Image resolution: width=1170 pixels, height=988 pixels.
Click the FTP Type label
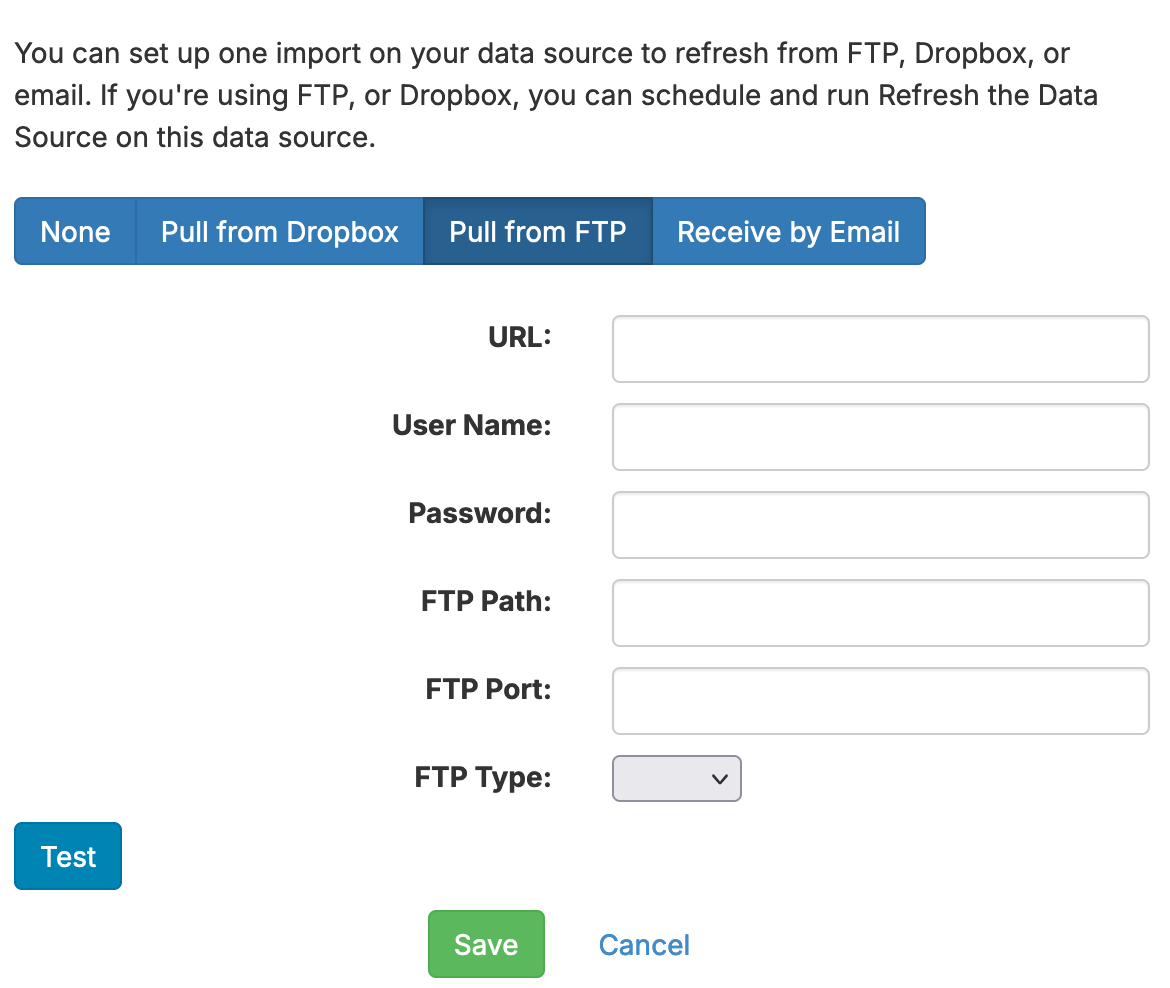coord(483,778)
